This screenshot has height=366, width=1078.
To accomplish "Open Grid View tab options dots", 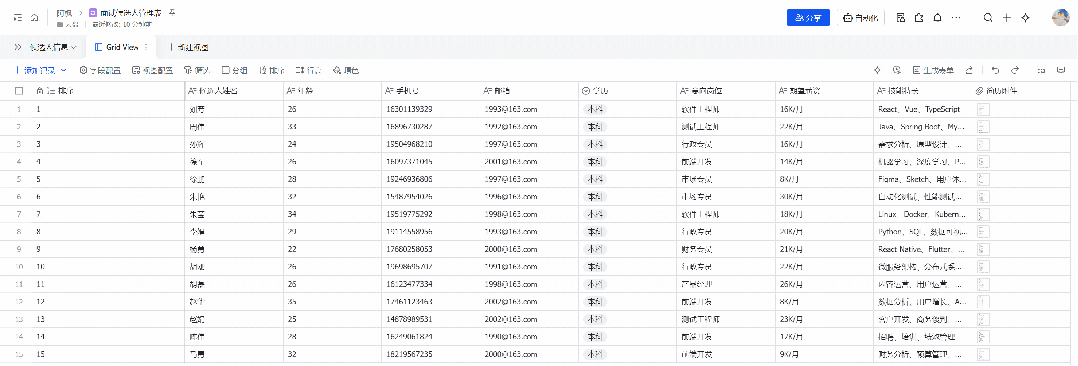I will (146, 47).
